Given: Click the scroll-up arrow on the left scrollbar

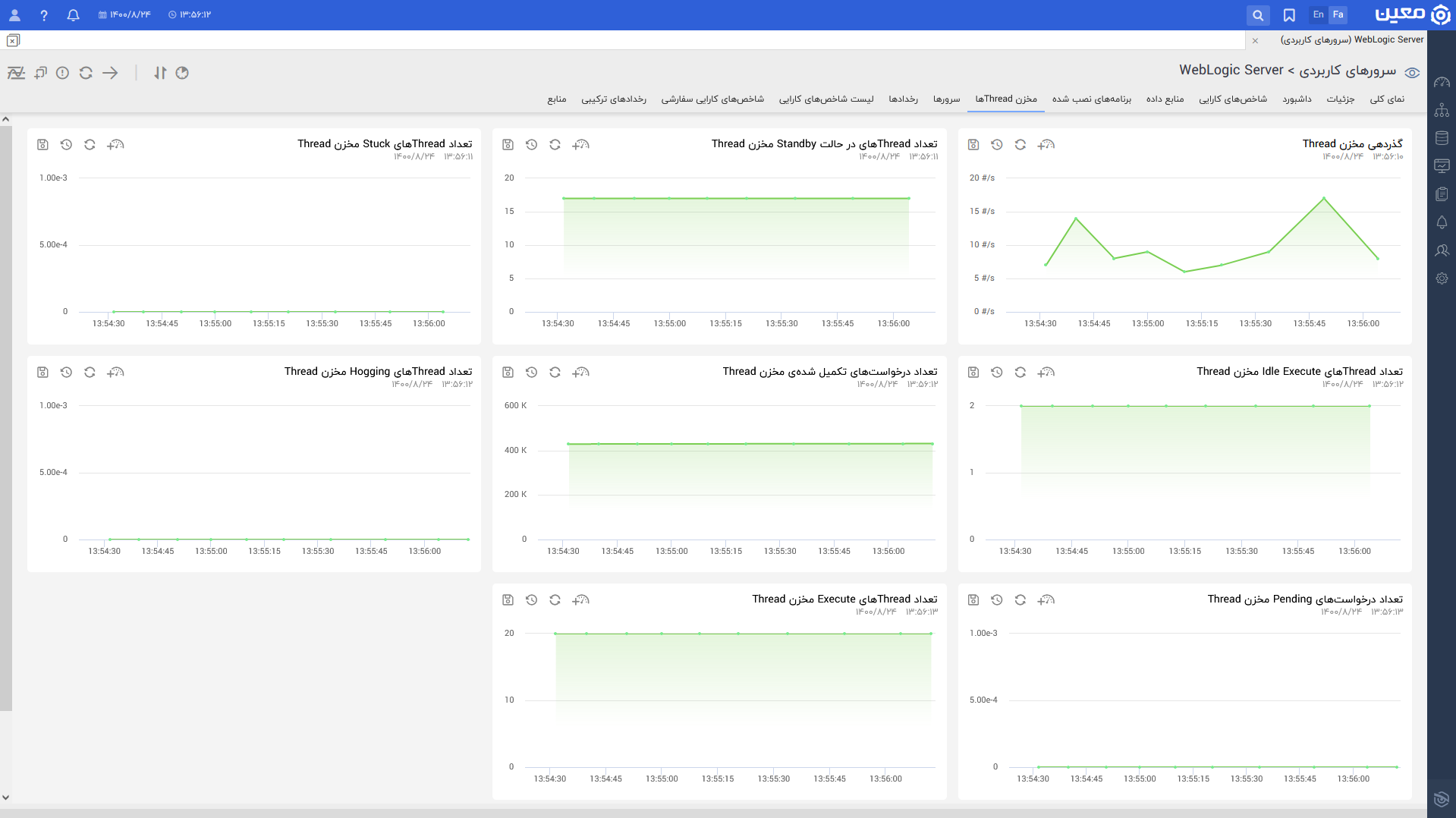Looking at the screenshot, I should pos(5,119).
